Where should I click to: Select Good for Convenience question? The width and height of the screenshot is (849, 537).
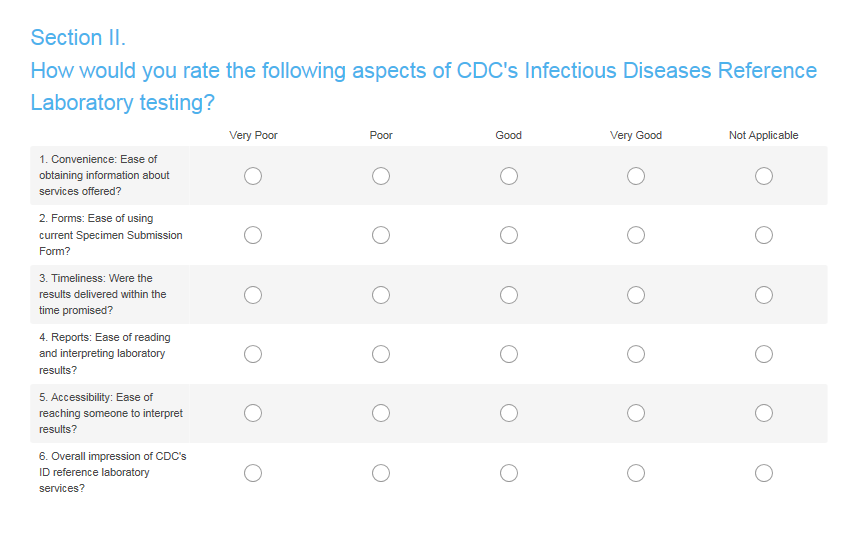(509, 176)
